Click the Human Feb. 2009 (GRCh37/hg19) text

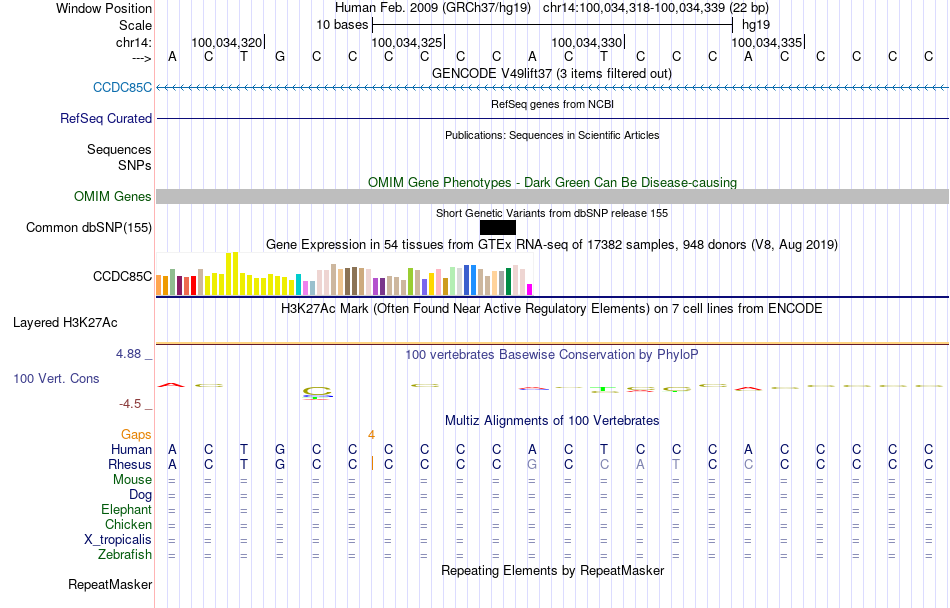pyautogui.click(x=433, y=8)
